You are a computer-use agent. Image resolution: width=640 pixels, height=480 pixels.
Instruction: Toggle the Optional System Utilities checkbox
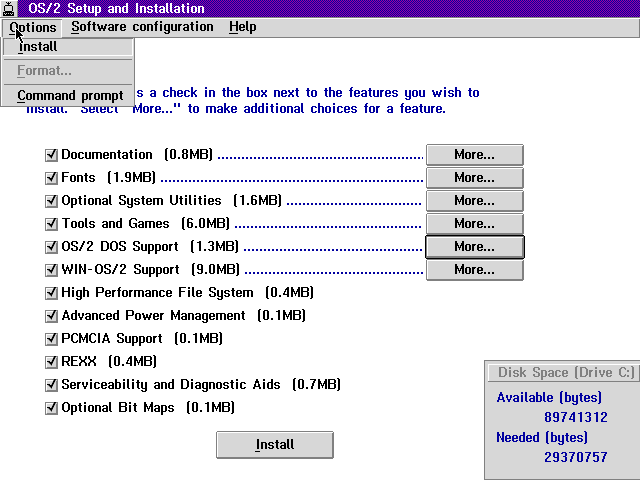[51, 201]
